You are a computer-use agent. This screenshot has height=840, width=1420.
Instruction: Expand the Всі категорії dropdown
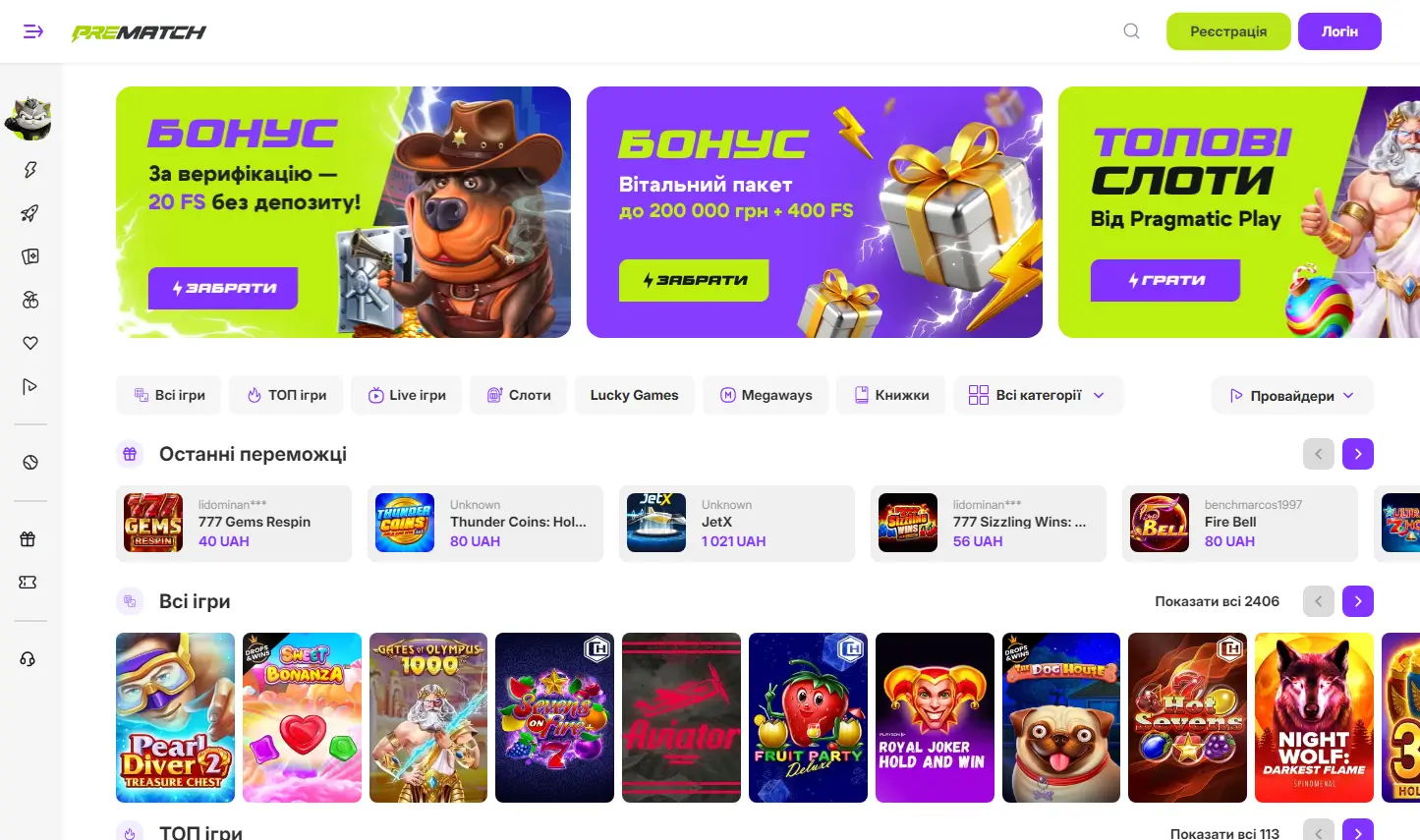pyautogui.click(x=1038, y=395)
